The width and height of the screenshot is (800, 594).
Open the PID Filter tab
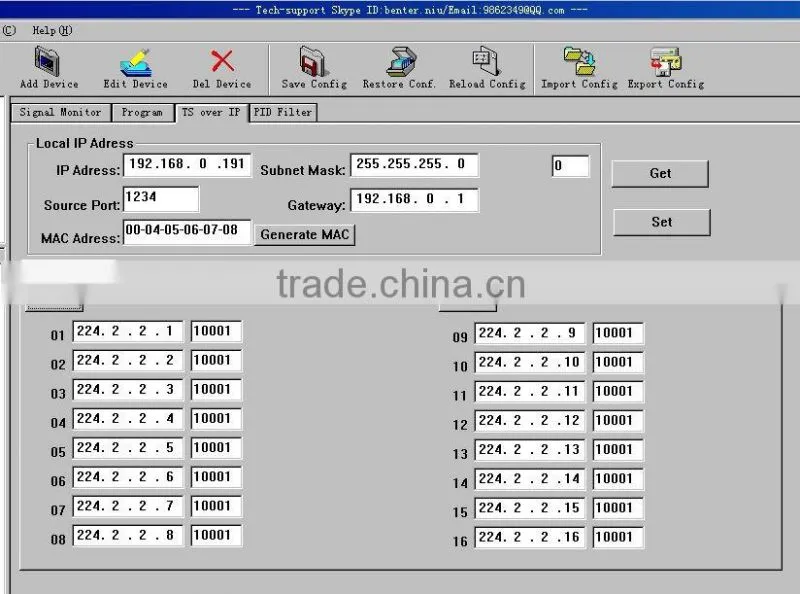[x=283, y=112]
